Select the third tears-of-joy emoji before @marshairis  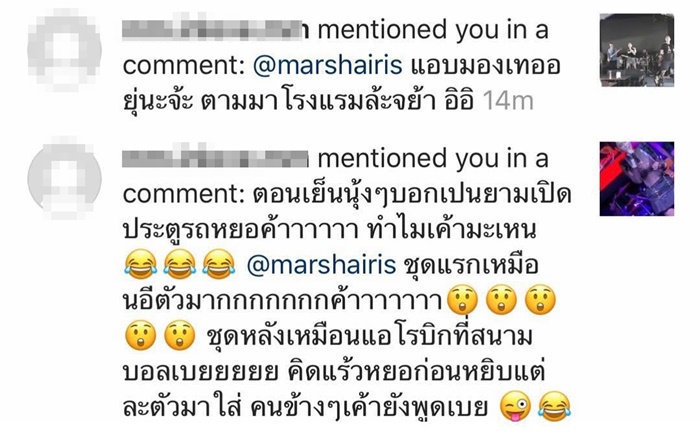pos(218,264)
